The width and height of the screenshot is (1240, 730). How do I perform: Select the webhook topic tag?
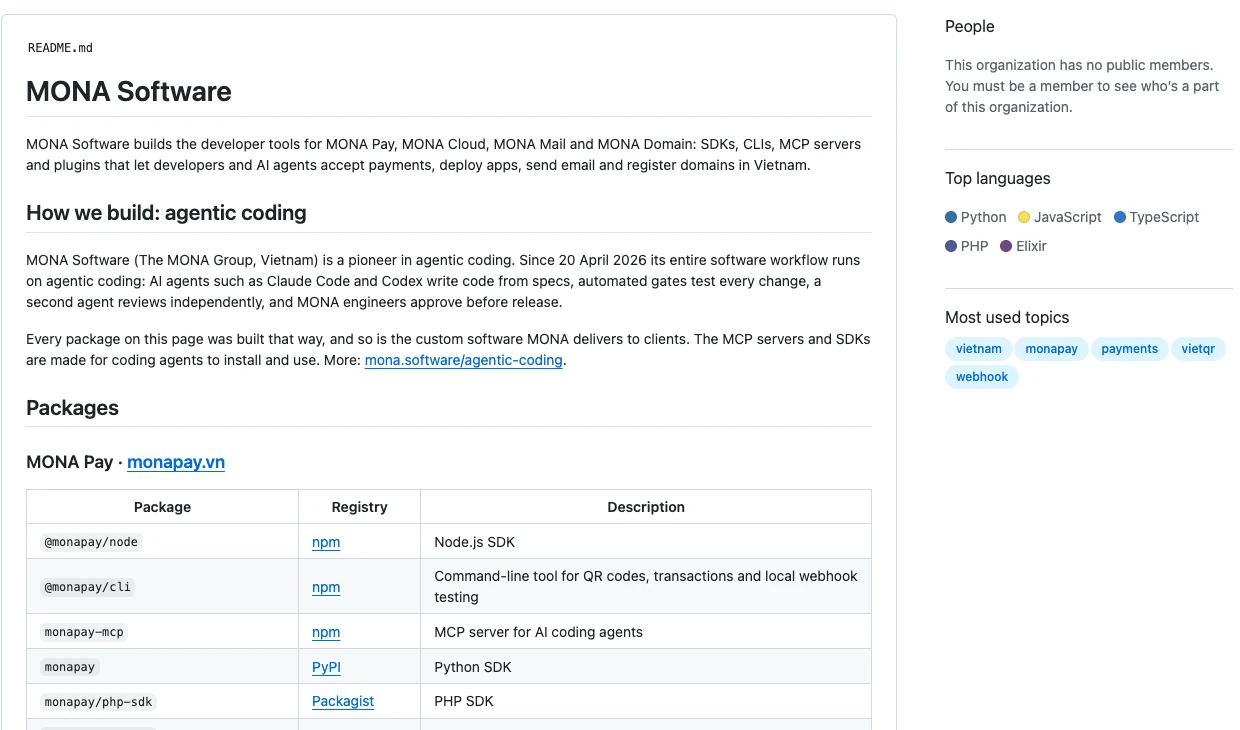coord(982,377)
